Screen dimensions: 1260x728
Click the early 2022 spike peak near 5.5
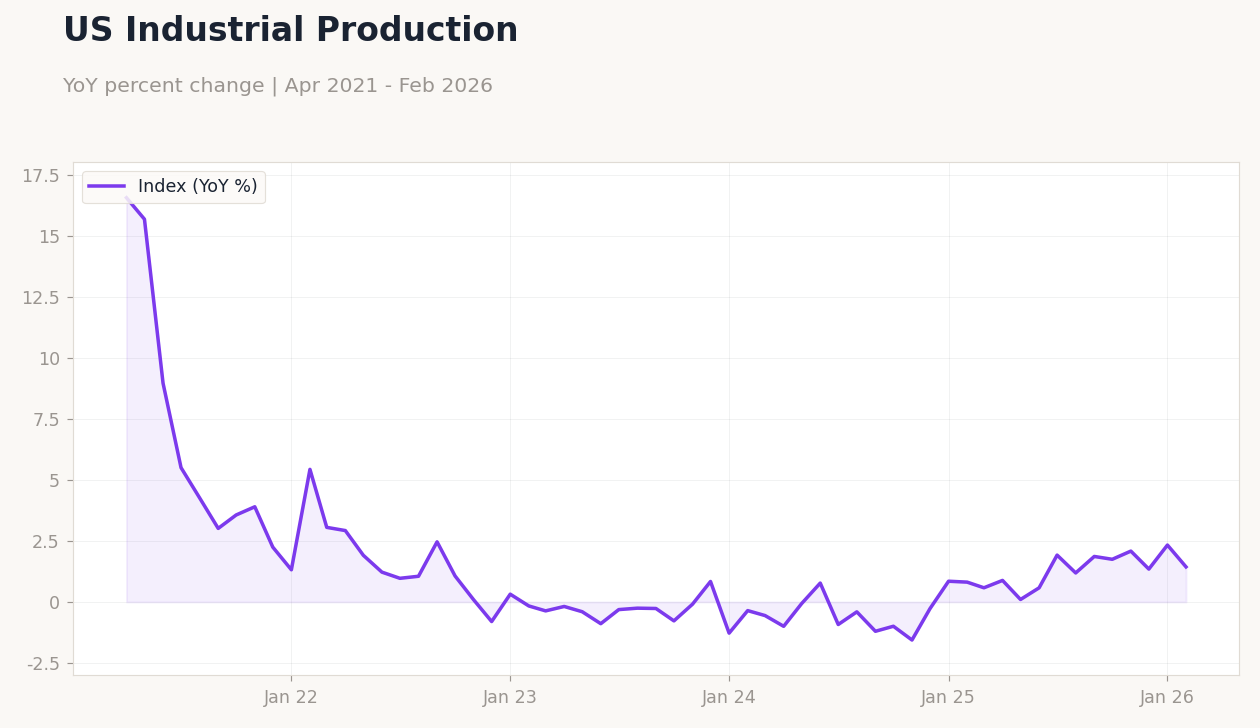coord(310,469)
